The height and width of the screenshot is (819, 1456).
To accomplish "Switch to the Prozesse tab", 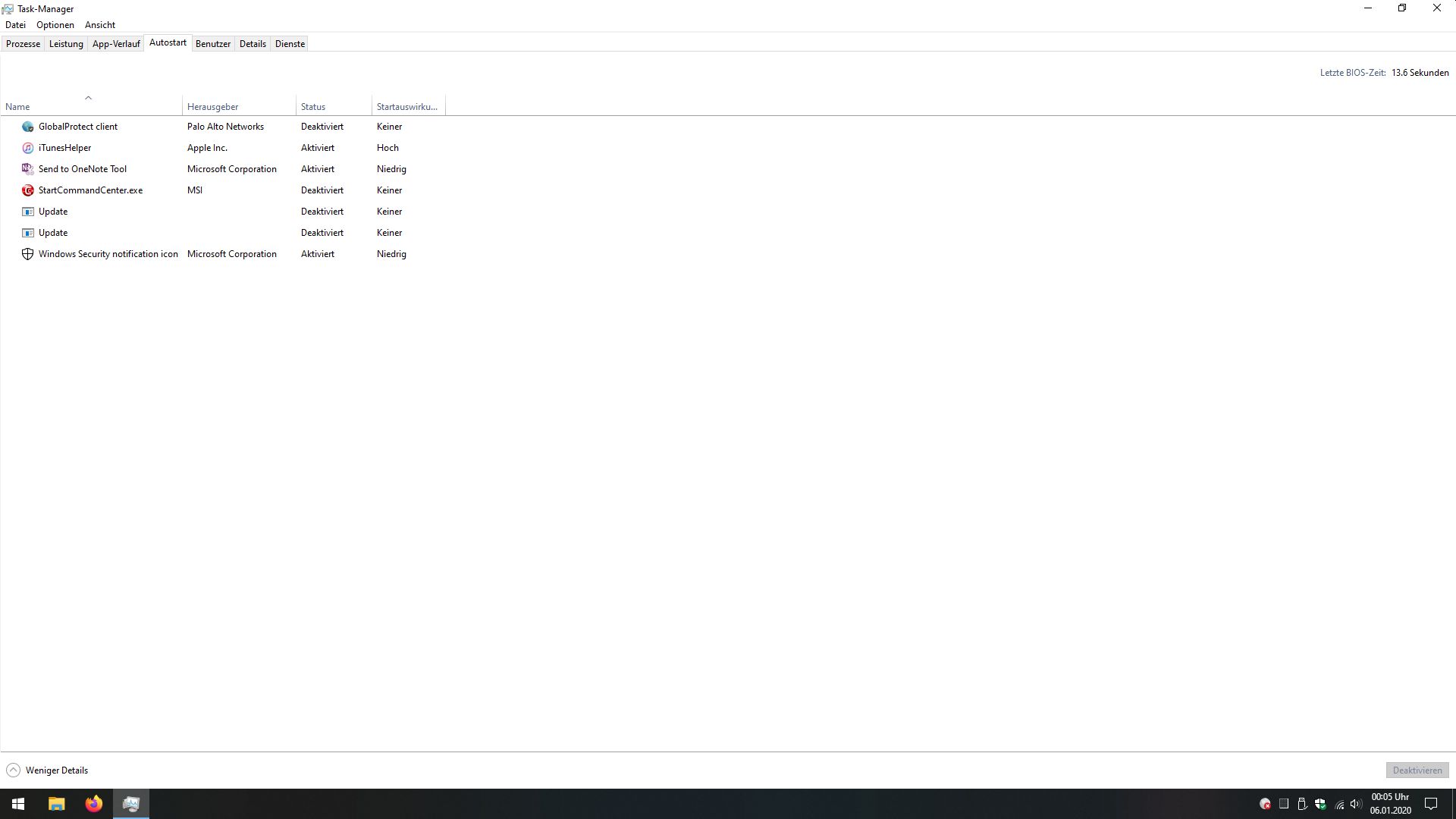I will pos(23,44).
